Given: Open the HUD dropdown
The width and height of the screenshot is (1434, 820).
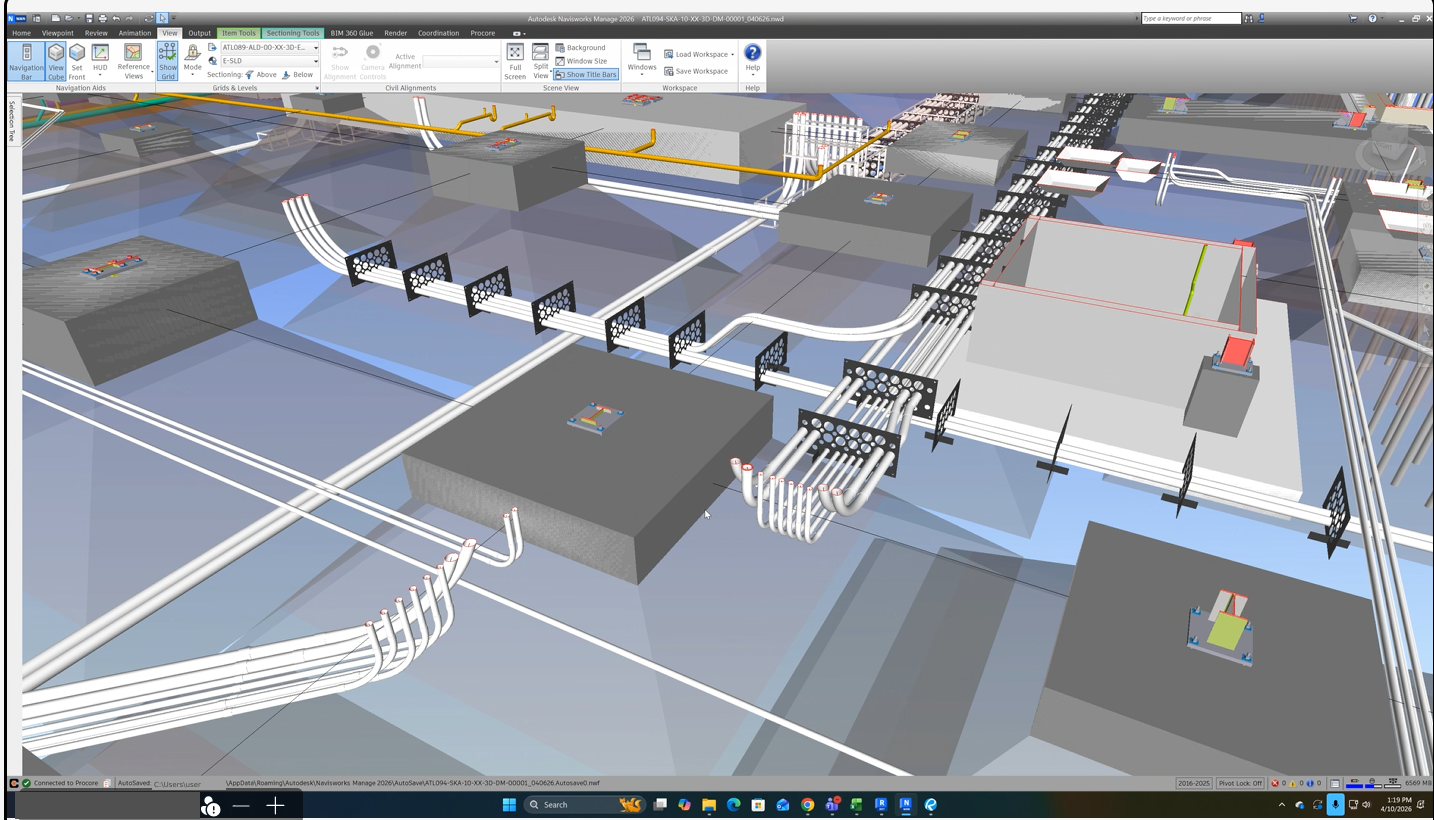Looking at the screenshot, I should click(x=100, y=61).
